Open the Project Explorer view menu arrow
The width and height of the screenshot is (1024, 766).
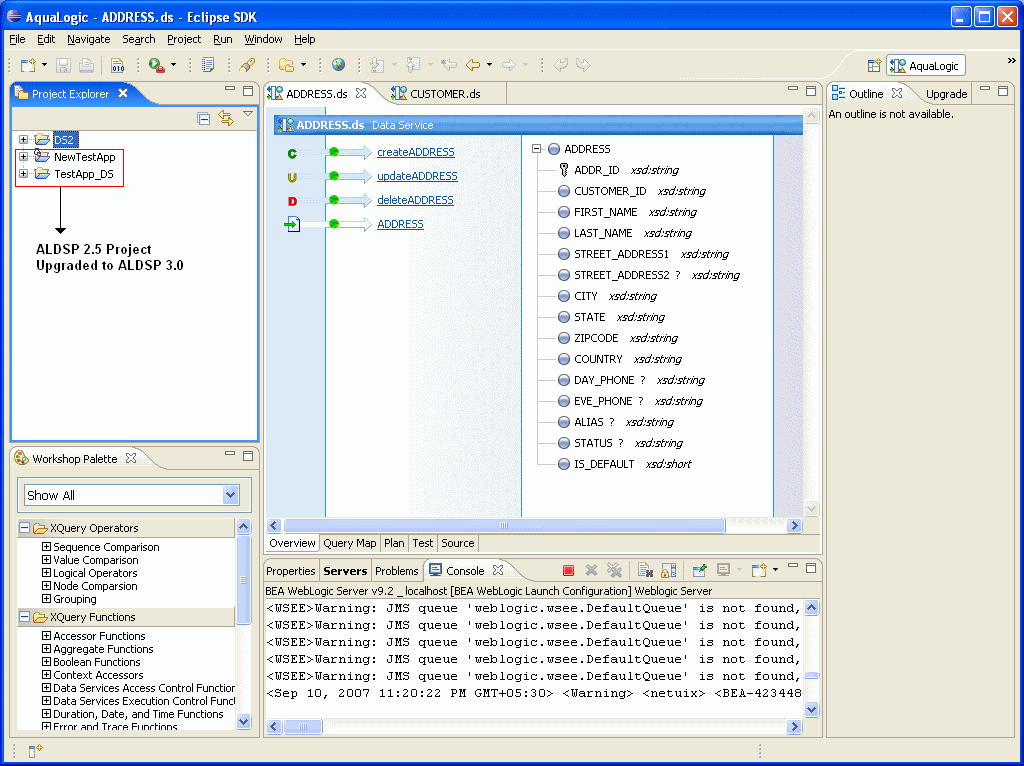pyautogui.click(x=248, y=114)
